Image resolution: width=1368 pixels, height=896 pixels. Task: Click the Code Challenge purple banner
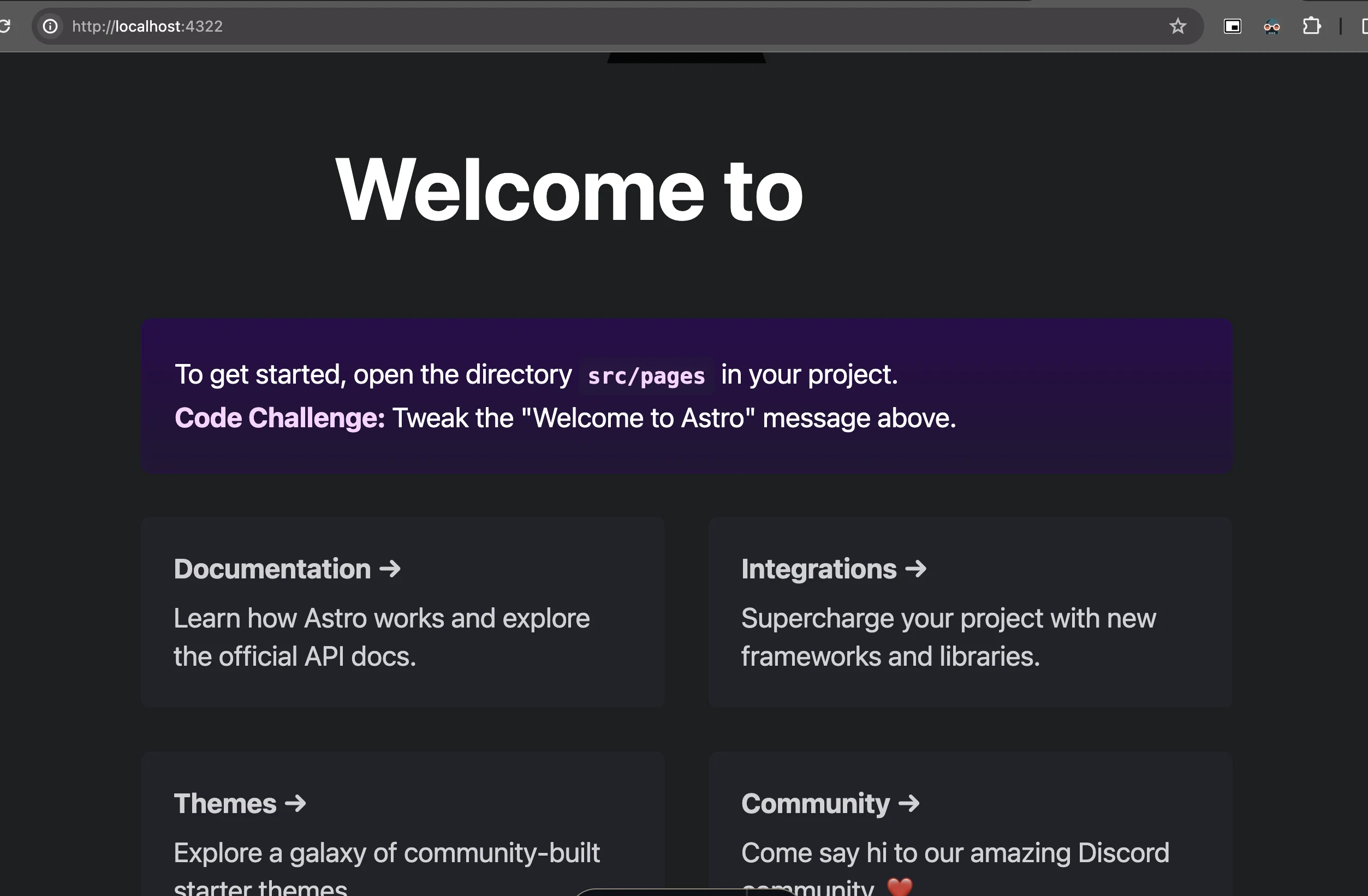(x=687, y=396)
